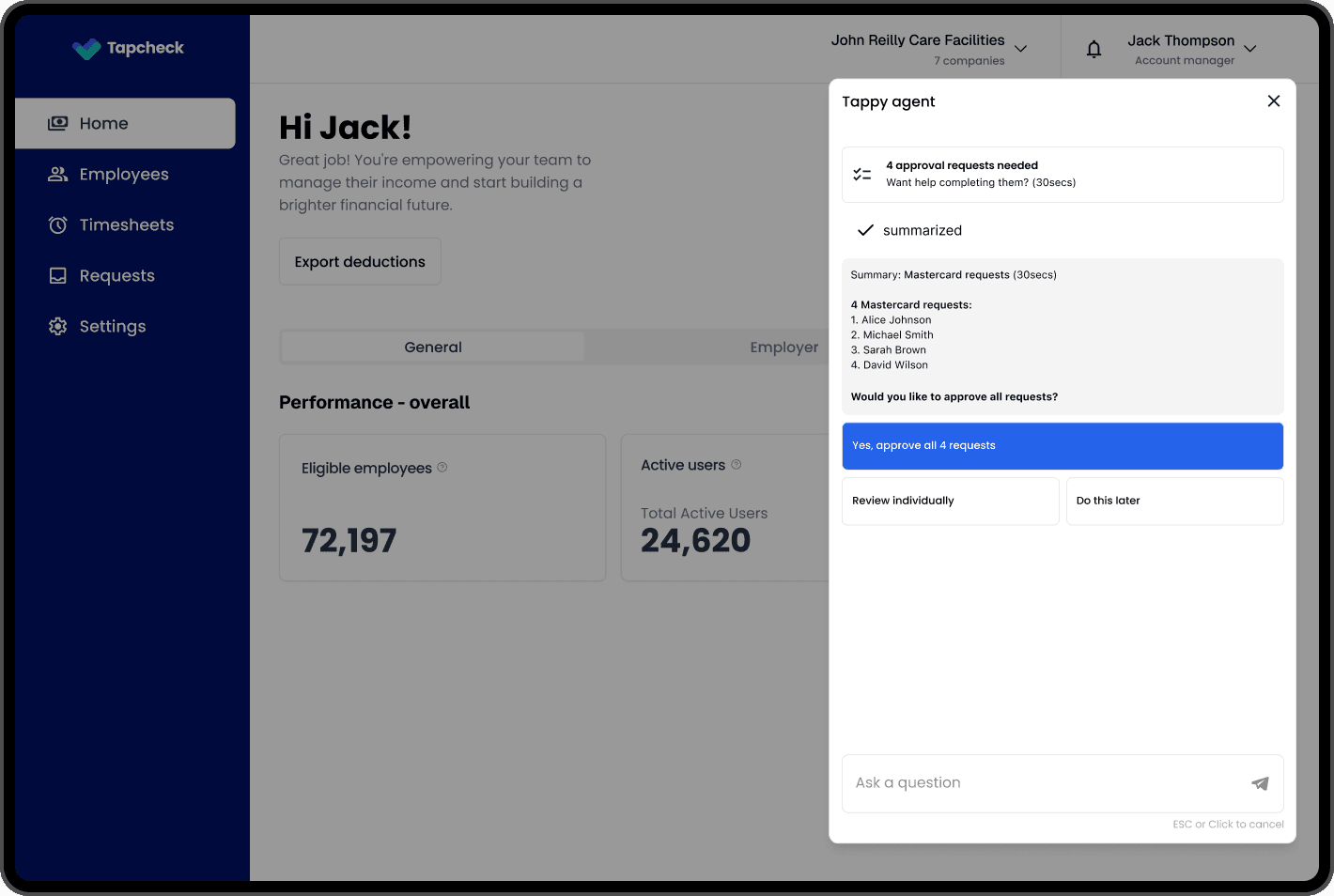
Task: Click the Tapcheck logo icon
Action: (86, 49)
